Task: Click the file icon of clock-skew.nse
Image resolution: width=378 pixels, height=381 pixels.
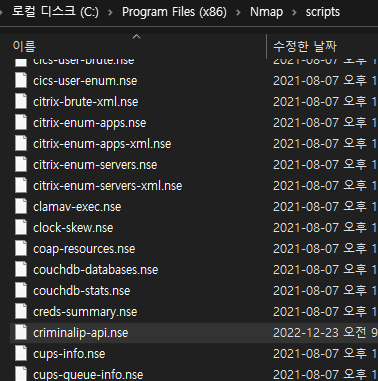Action: click(x=21, y=228)
